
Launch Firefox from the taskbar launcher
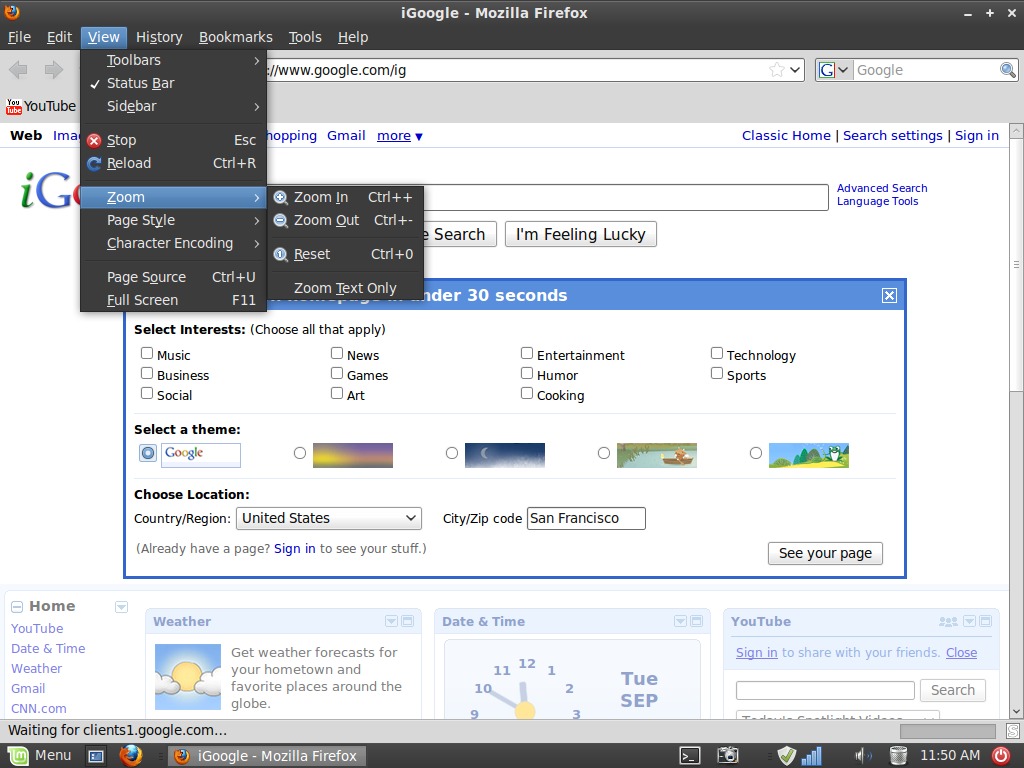[x=131, y=756]
